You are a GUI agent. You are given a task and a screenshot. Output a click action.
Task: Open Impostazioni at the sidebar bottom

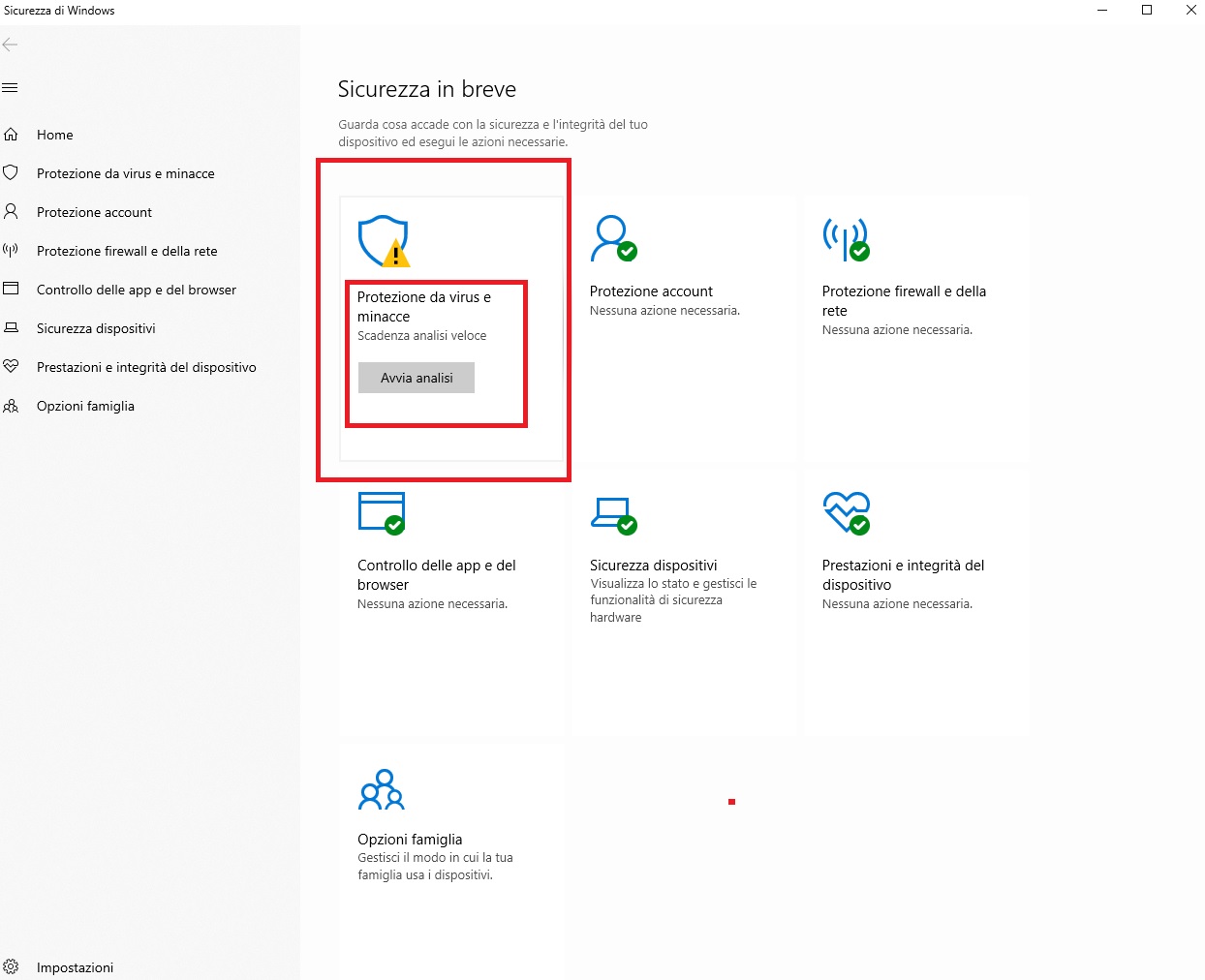tap(75, 967)
